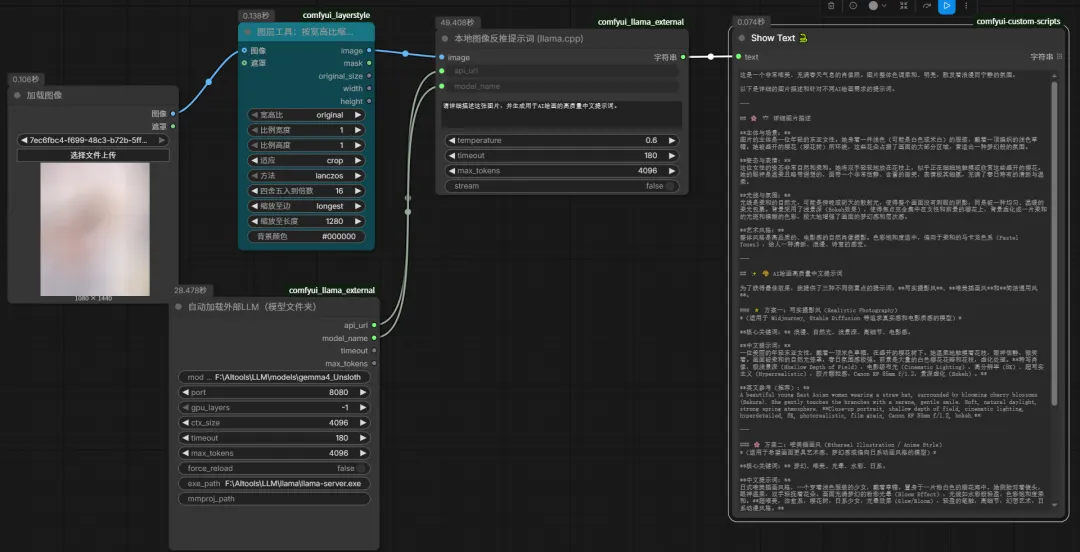Click the 遮罩 output port of 加载图像 node
This screenshot has width=1080, height=552.
point(173,126)
